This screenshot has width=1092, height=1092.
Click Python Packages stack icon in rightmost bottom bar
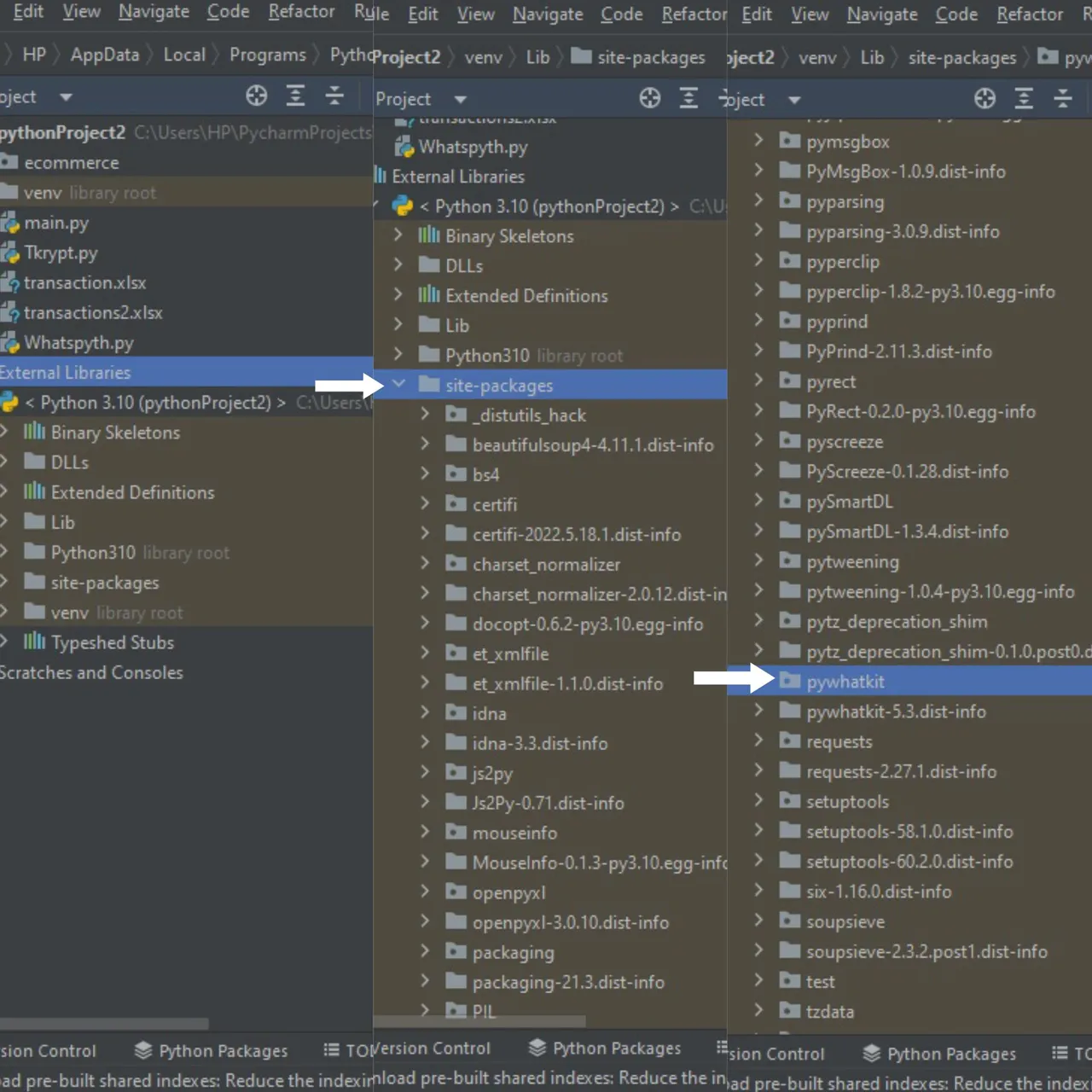tap(872, 1054)
